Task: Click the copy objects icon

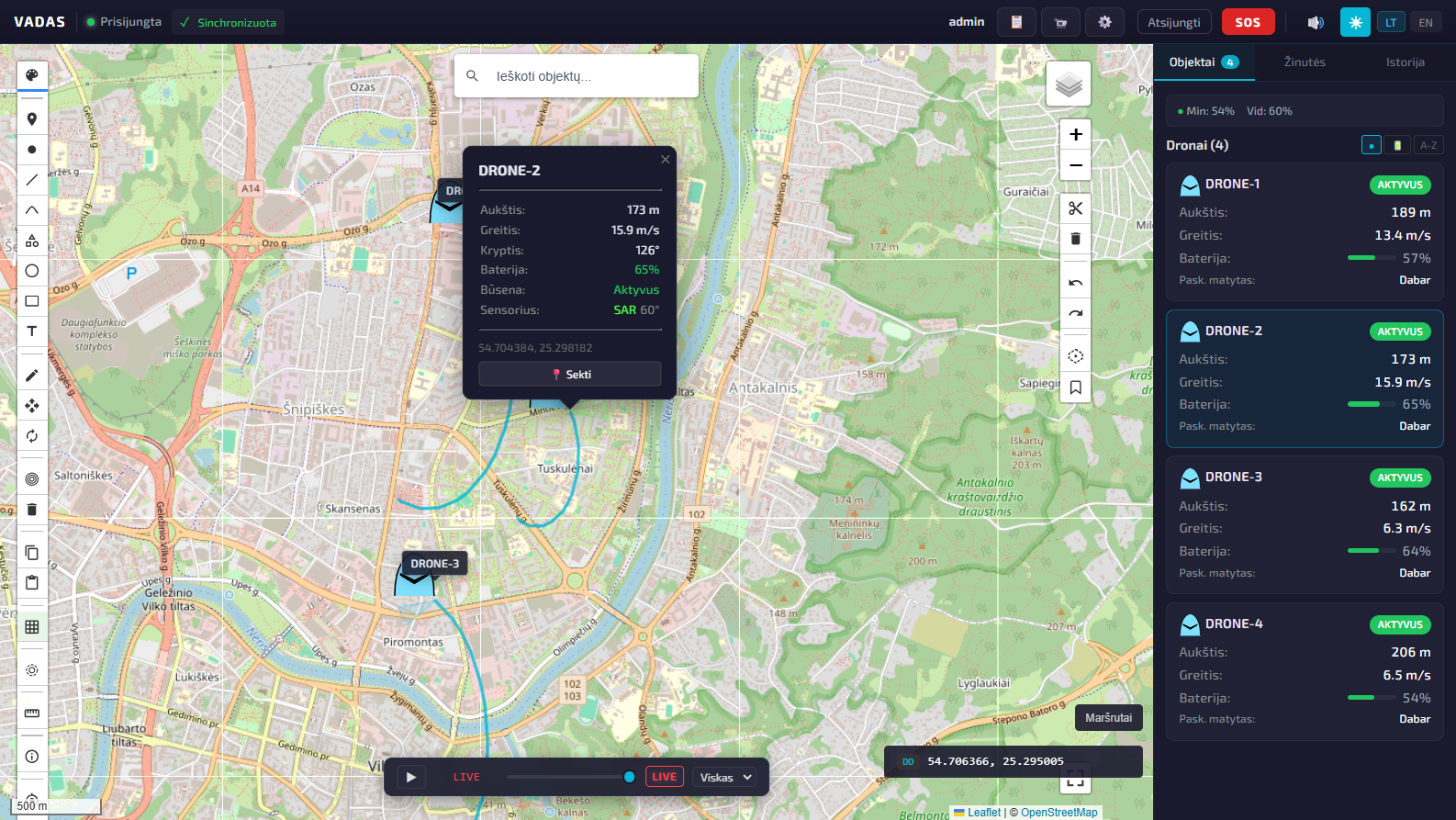Action: point(32,553)
